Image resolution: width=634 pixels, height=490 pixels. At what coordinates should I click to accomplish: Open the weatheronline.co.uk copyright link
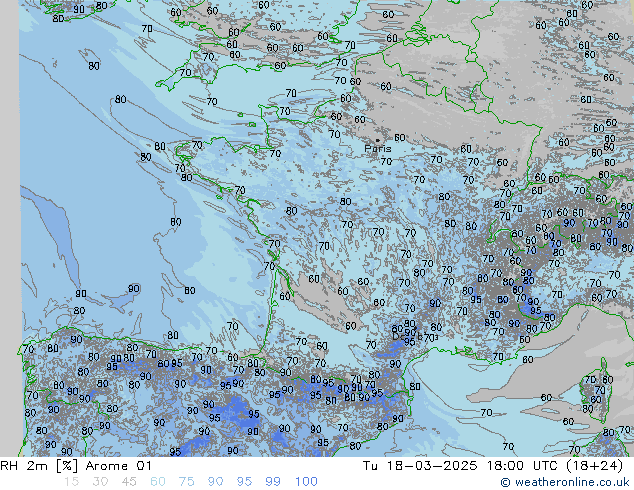565,482
